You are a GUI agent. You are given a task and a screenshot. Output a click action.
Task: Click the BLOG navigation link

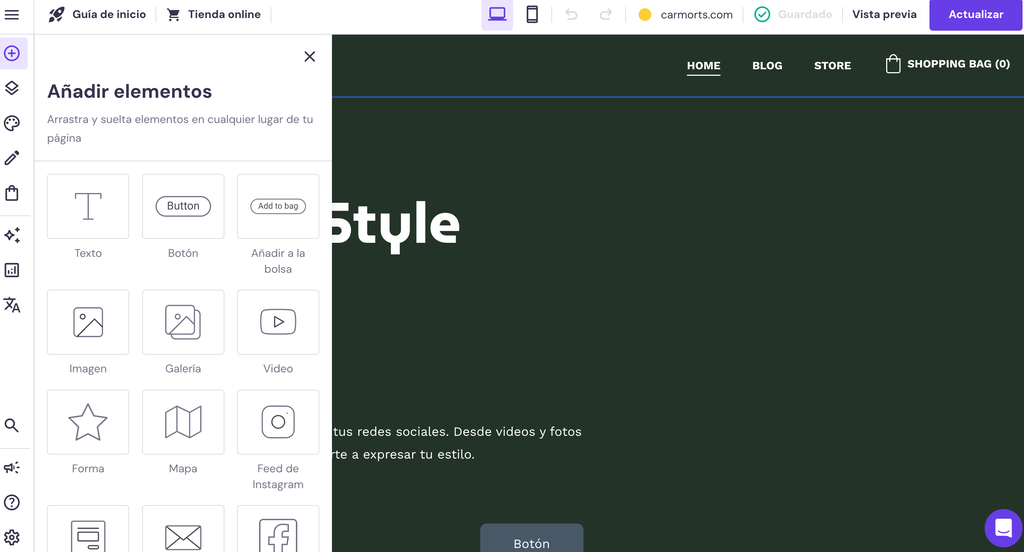pyautogui.click(x=767, y=66)
